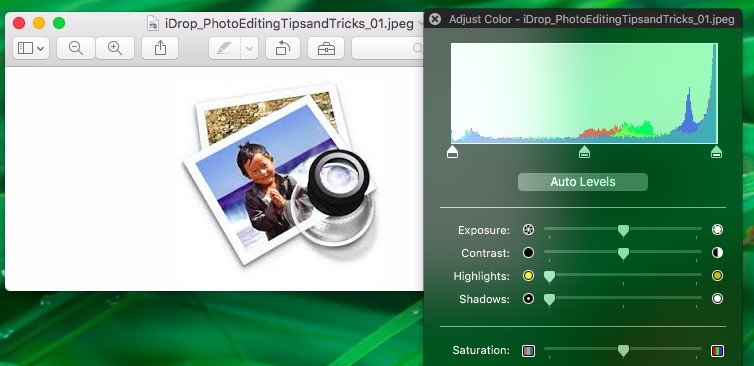Click the dark Shadows target icon
The image size is (754, 366).
pyautogui.click(x=528, y=299)
